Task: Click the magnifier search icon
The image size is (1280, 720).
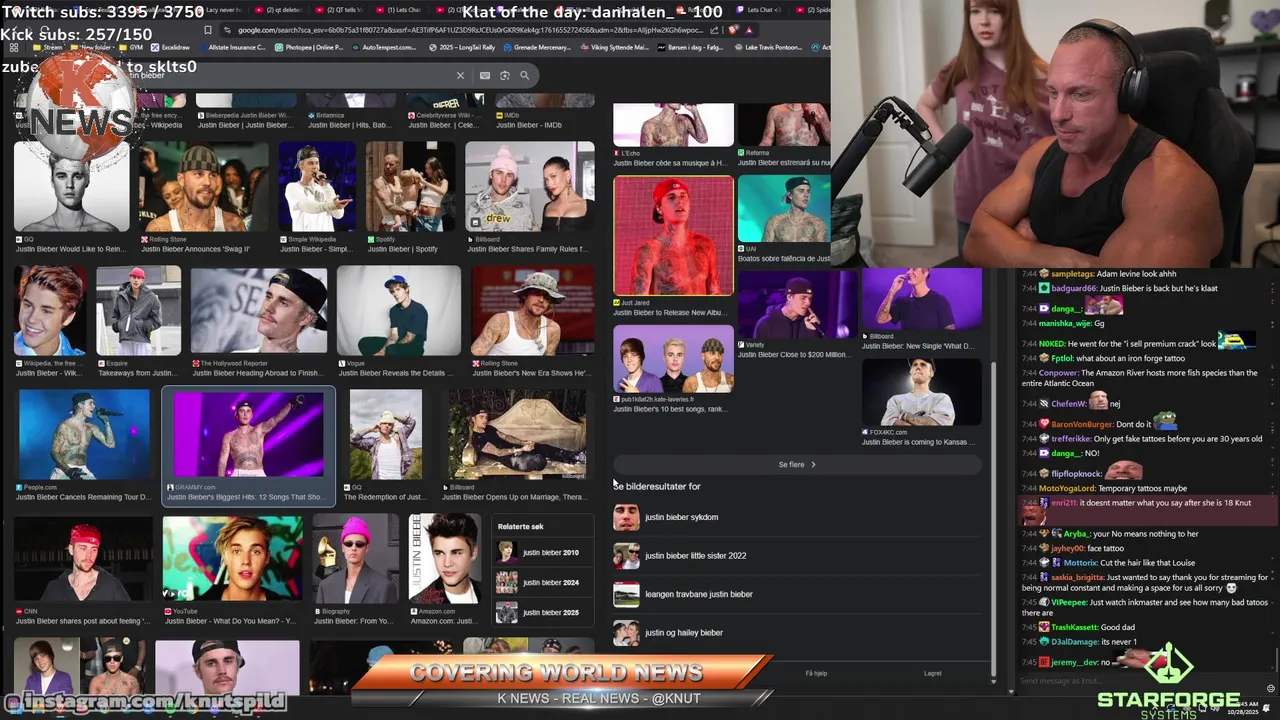Action: point(524,75)
